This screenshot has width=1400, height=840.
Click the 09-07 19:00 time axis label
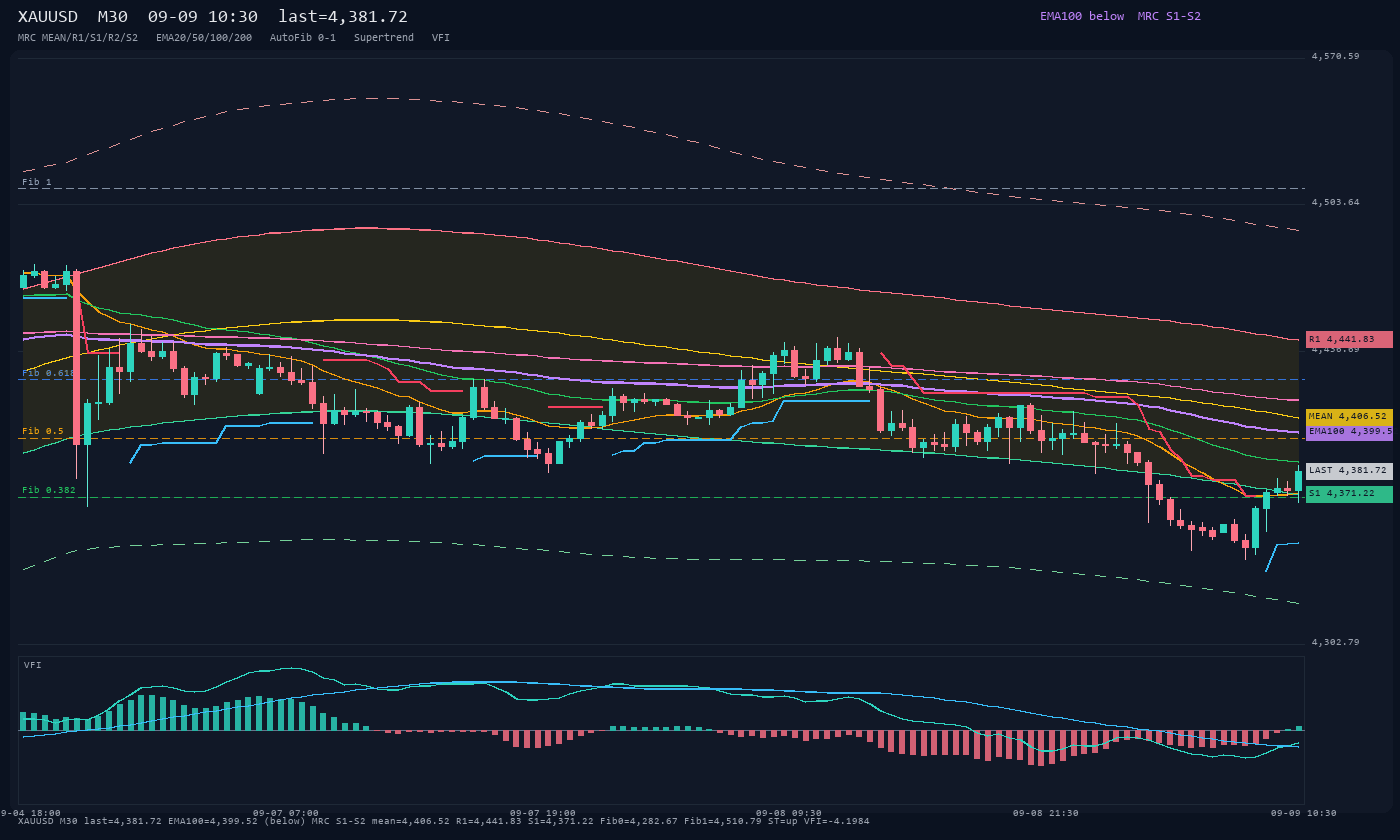(x=543, y=813)
